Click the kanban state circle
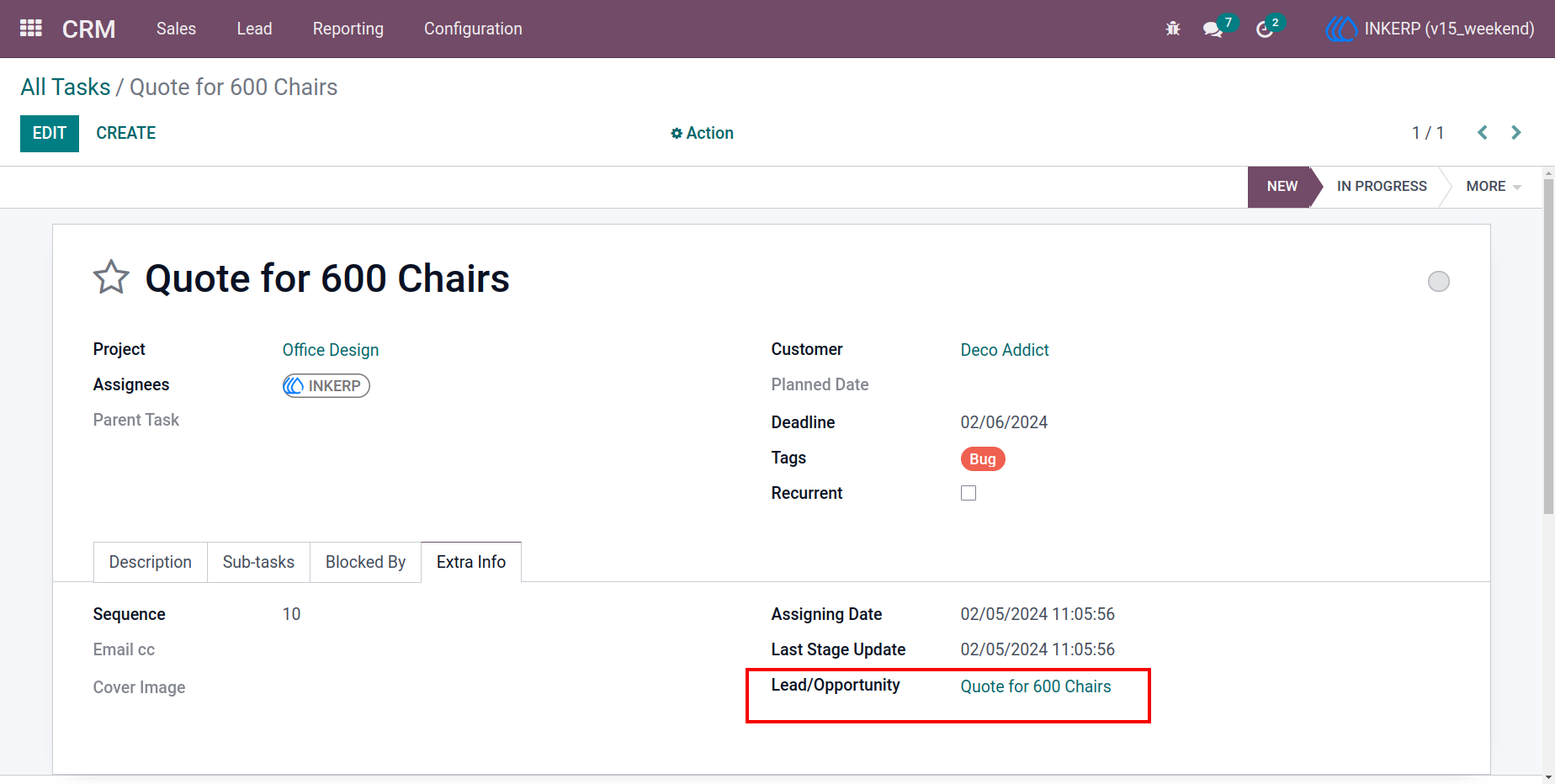The height and width of the screenshot is (784, 1555). (x=1439, y=281)
